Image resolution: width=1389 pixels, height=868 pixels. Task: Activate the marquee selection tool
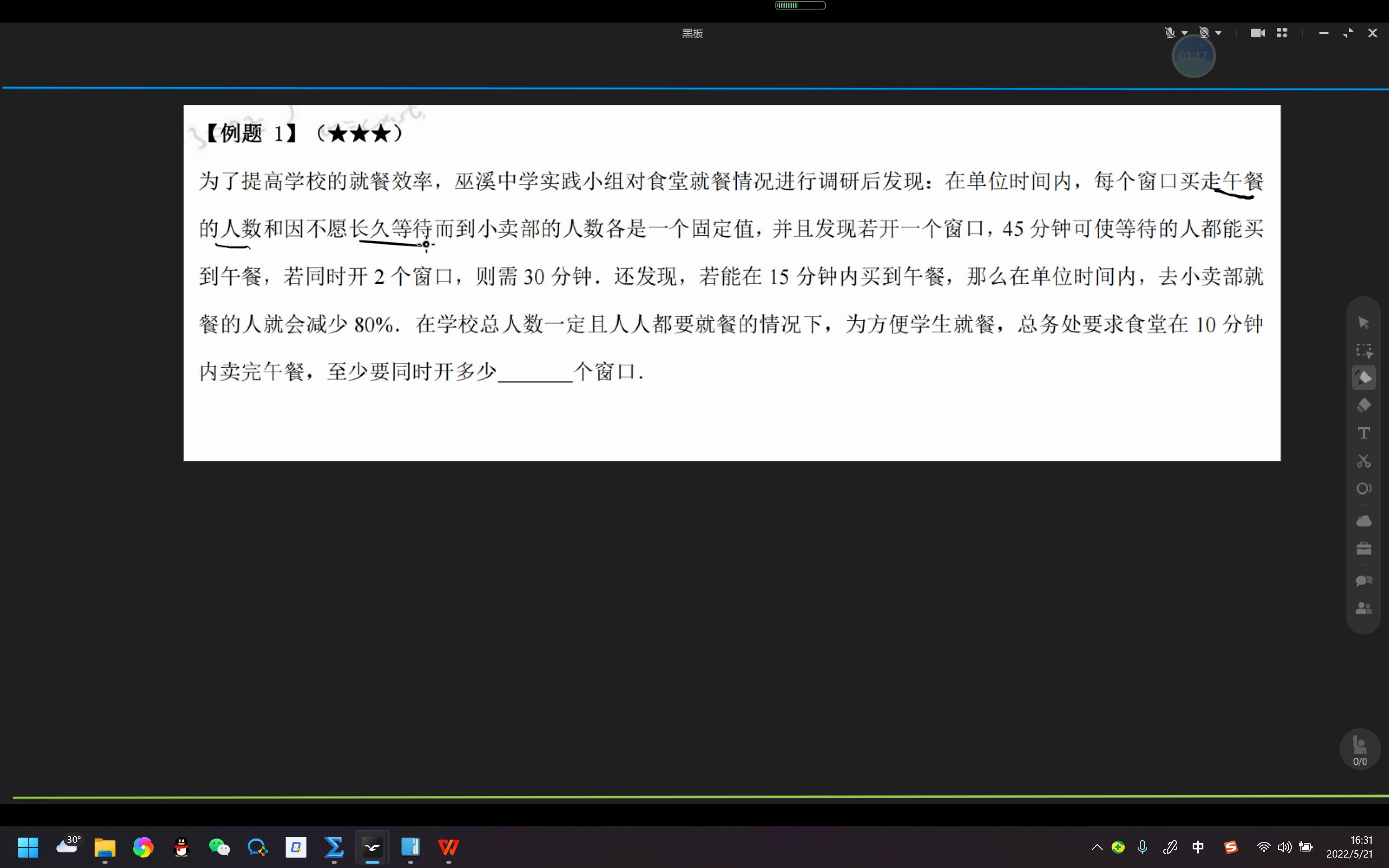(1364, 350)
